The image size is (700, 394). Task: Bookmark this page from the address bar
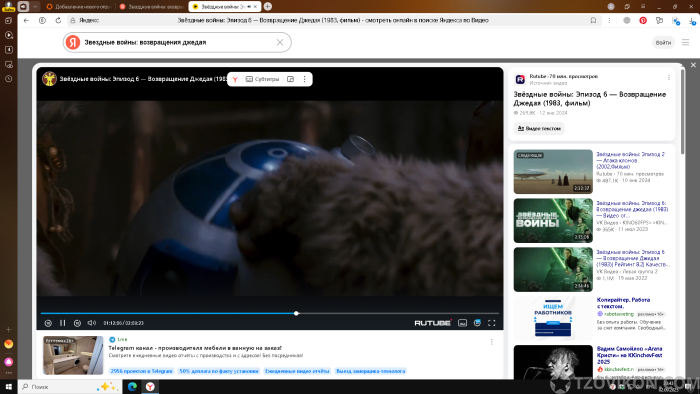click(x=593, y=21)
